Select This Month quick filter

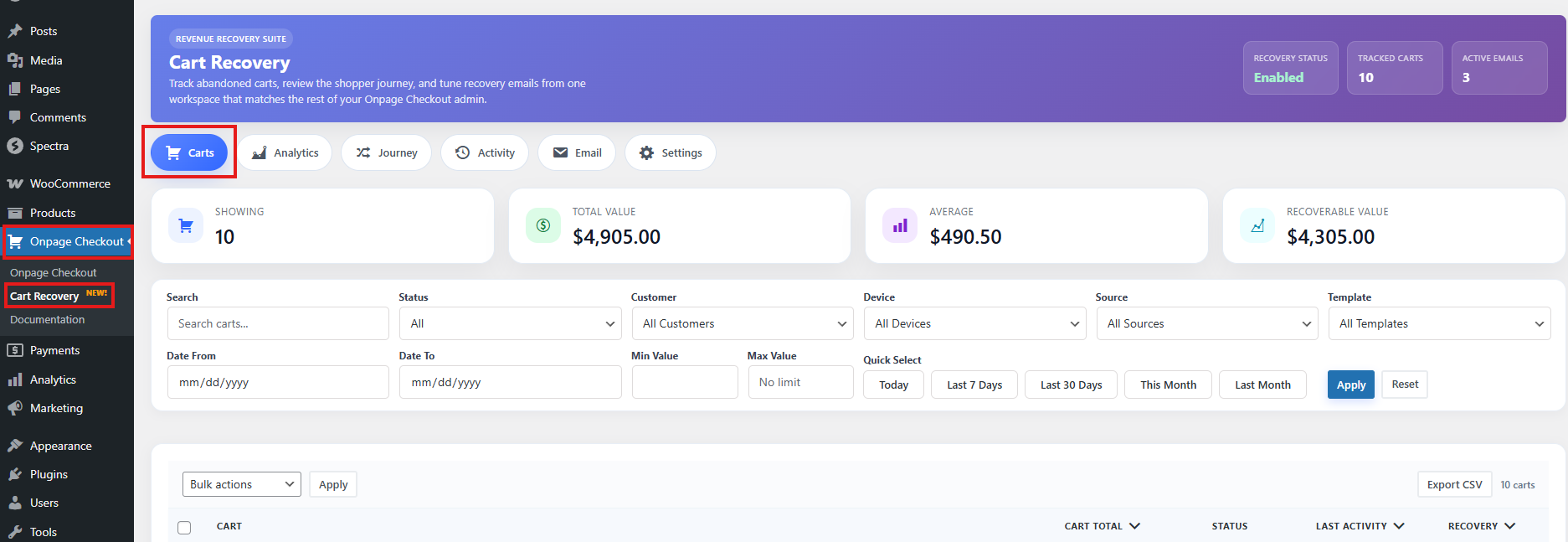tap(1169, 385)
